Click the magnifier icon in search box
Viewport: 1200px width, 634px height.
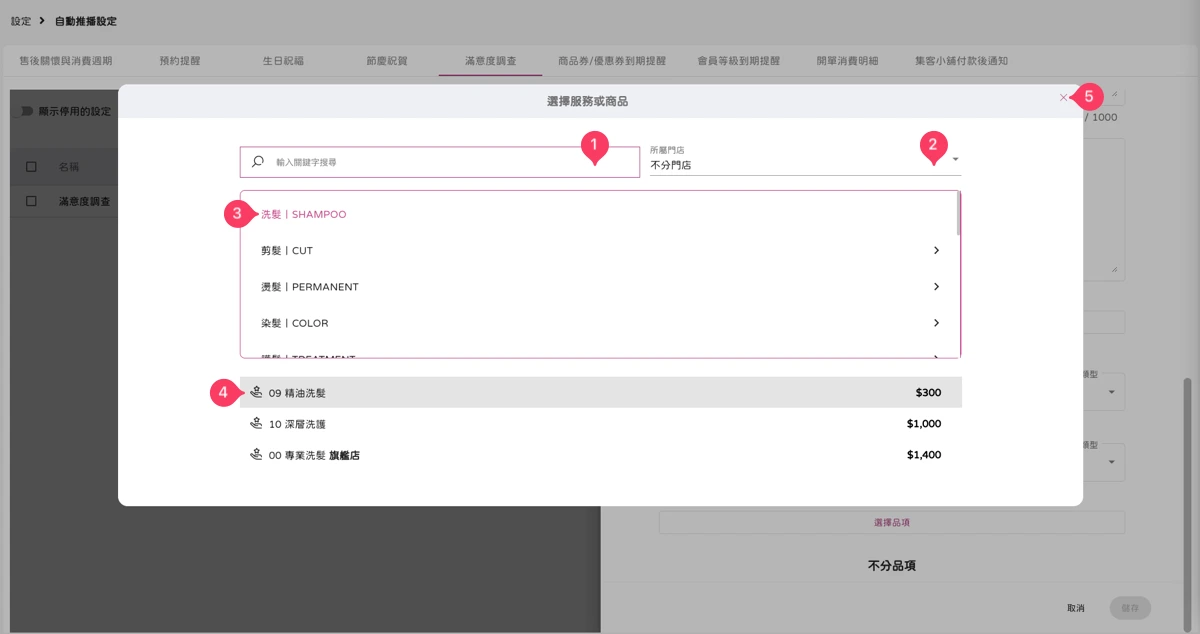[258, 162]
